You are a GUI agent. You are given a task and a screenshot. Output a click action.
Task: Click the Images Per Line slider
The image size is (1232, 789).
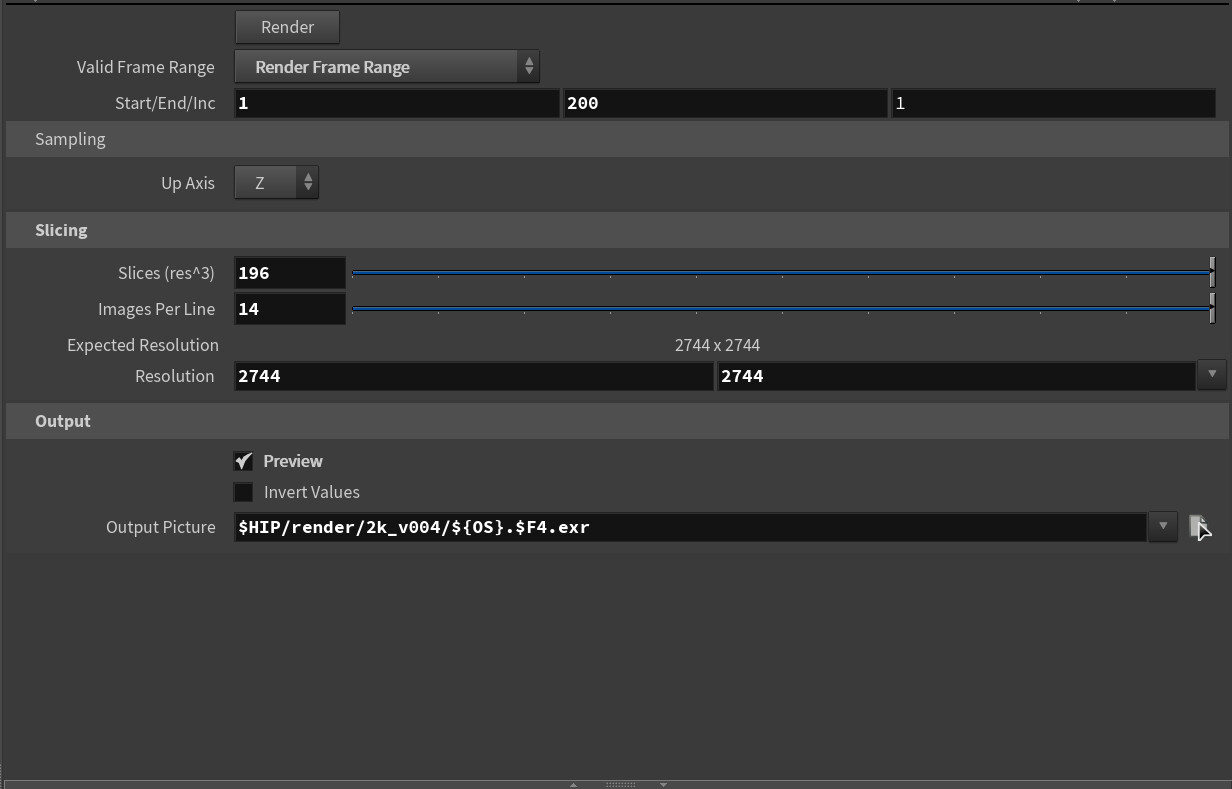[780, 309]
